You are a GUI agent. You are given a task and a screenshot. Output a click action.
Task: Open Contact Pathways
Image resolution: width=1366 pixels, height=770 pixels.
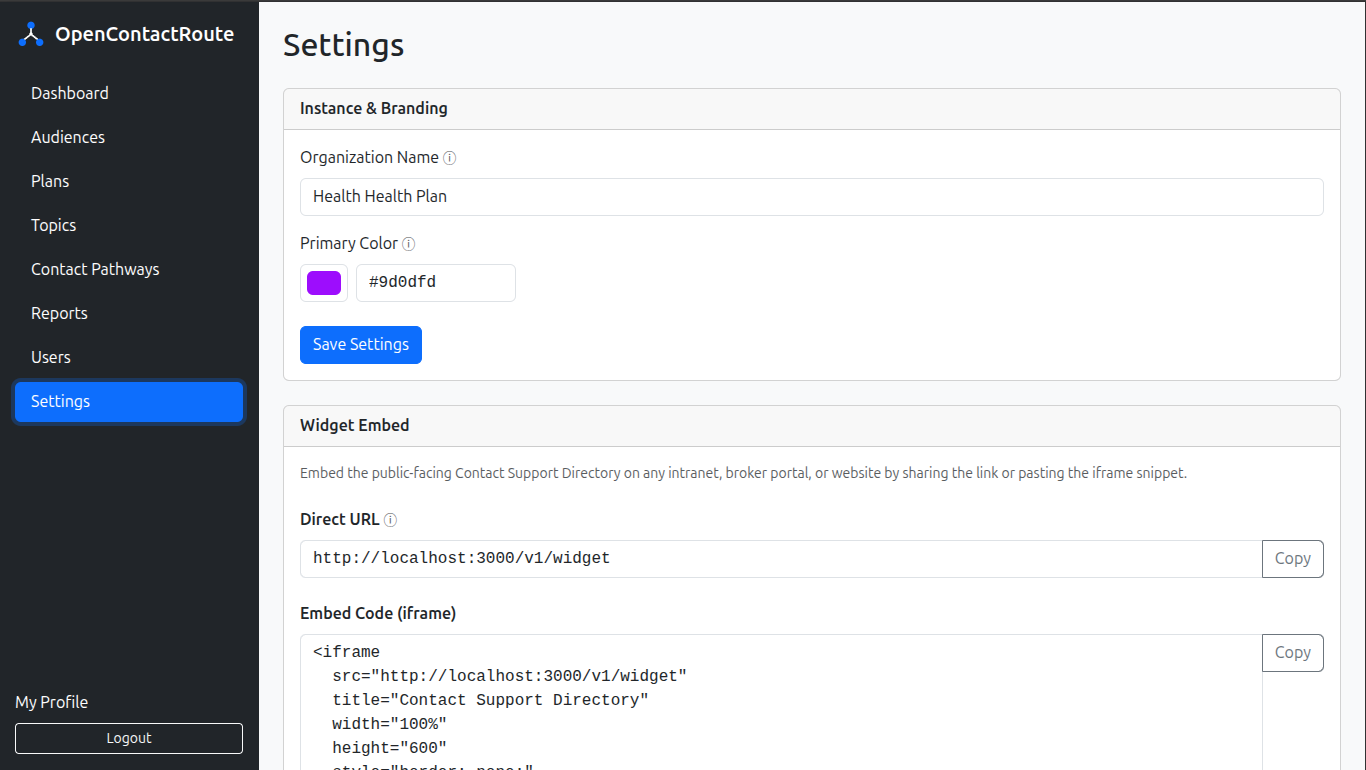(x=95, y=269)
